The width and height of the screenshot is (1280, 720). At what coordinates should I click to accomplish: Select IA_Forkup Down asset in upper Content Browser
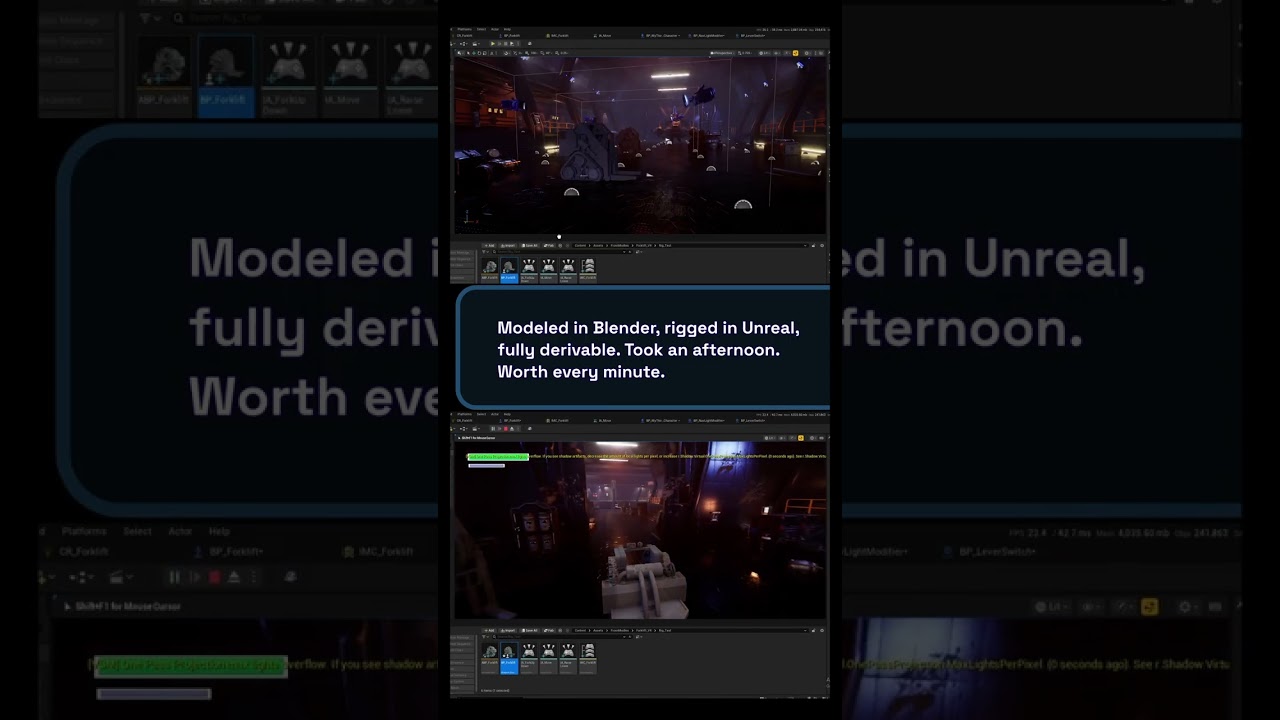pos(529,270)
